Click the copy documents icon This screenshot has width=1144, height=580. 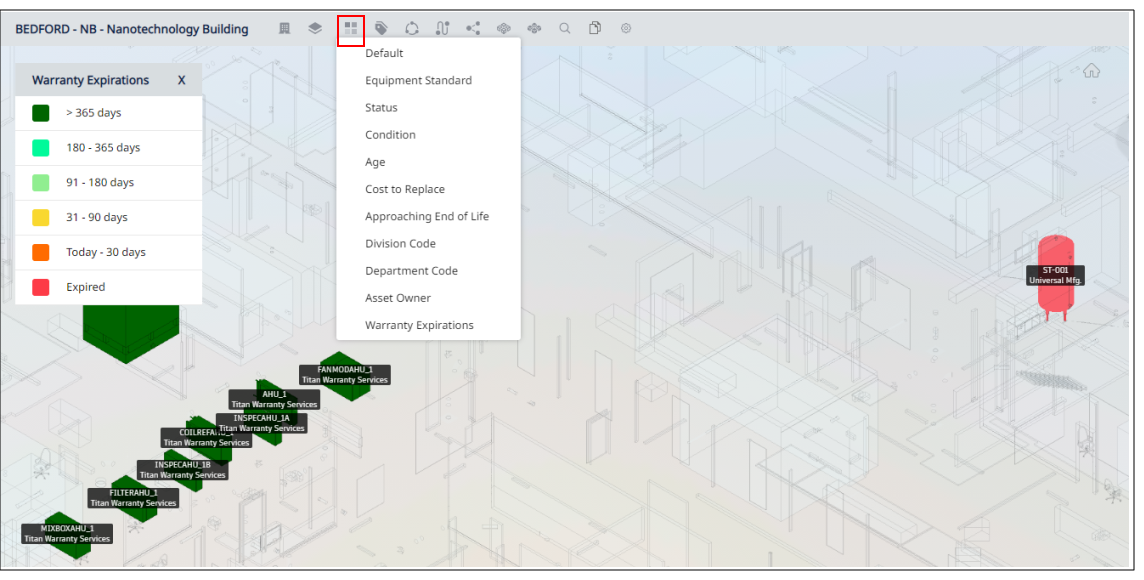tap(595, 28)
